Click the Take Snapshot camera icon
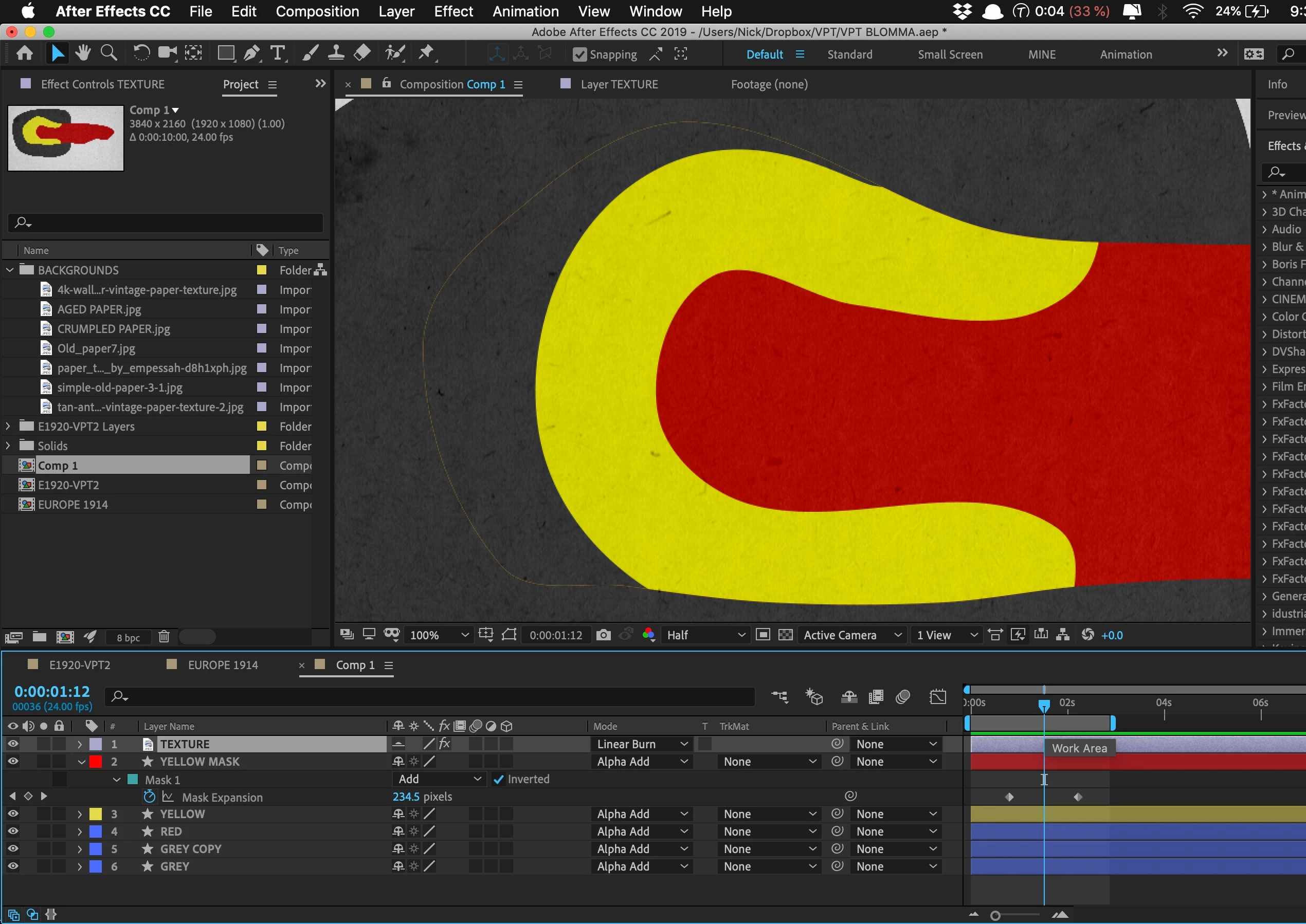 click(x=604, y=635)
